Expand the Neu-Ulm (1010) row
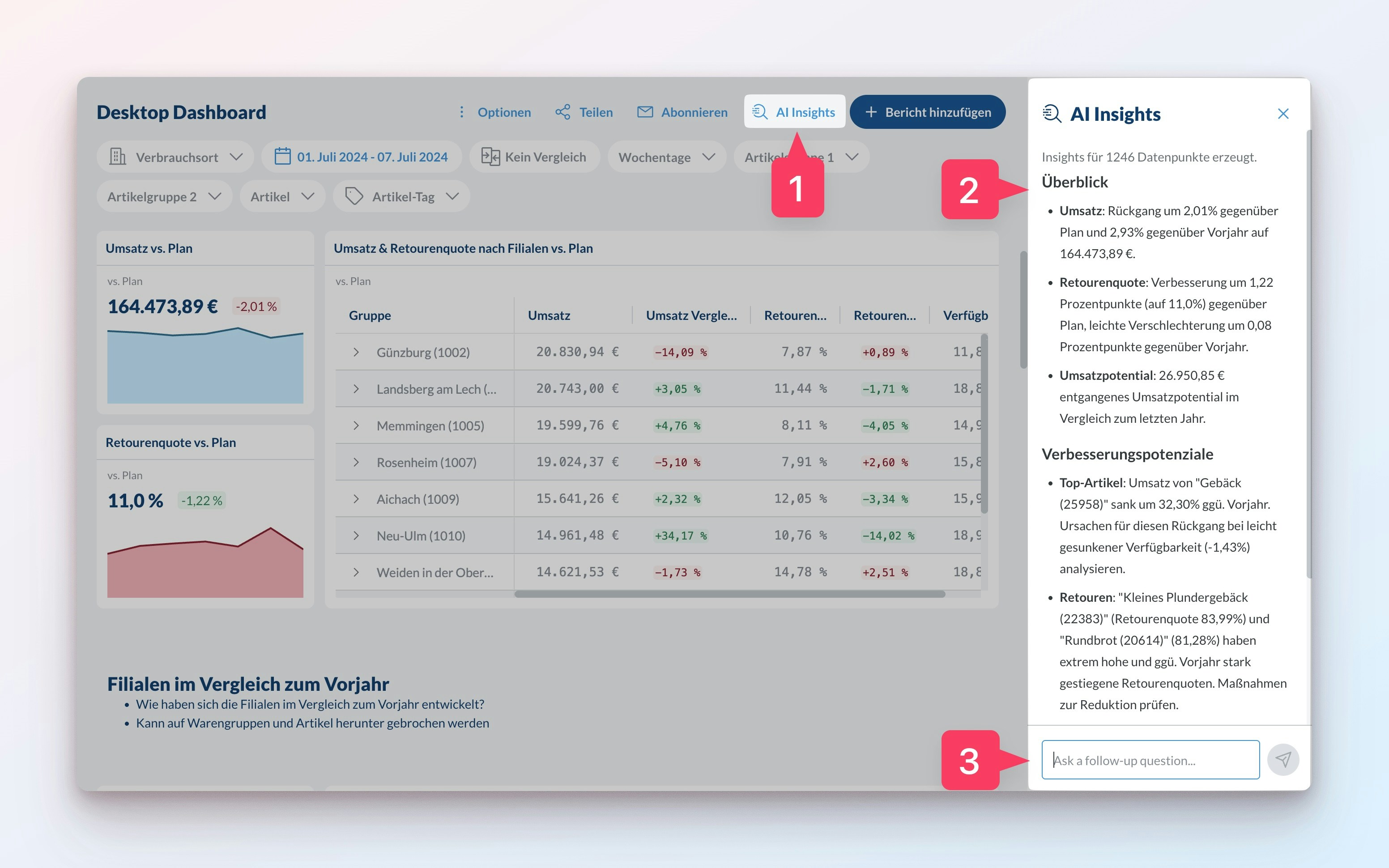The height and width of the screenshot is (868, 1389). [356, 536]
